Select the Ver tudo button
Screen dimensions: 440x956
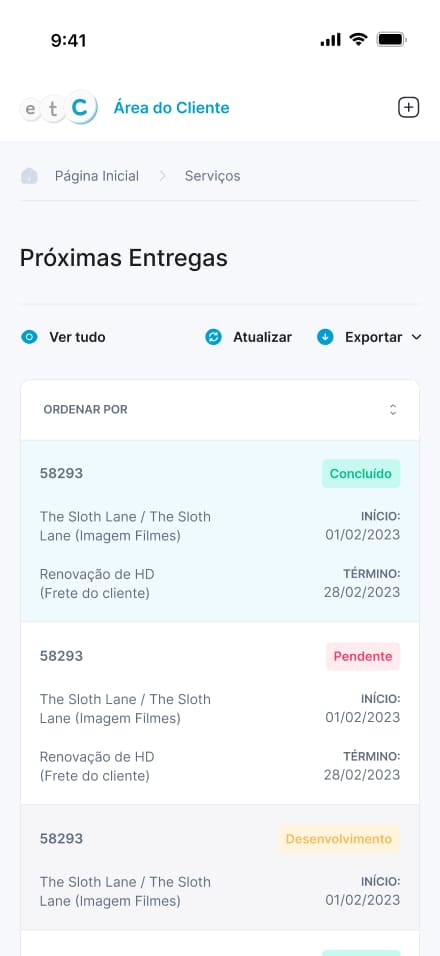(x=63, y=337)
